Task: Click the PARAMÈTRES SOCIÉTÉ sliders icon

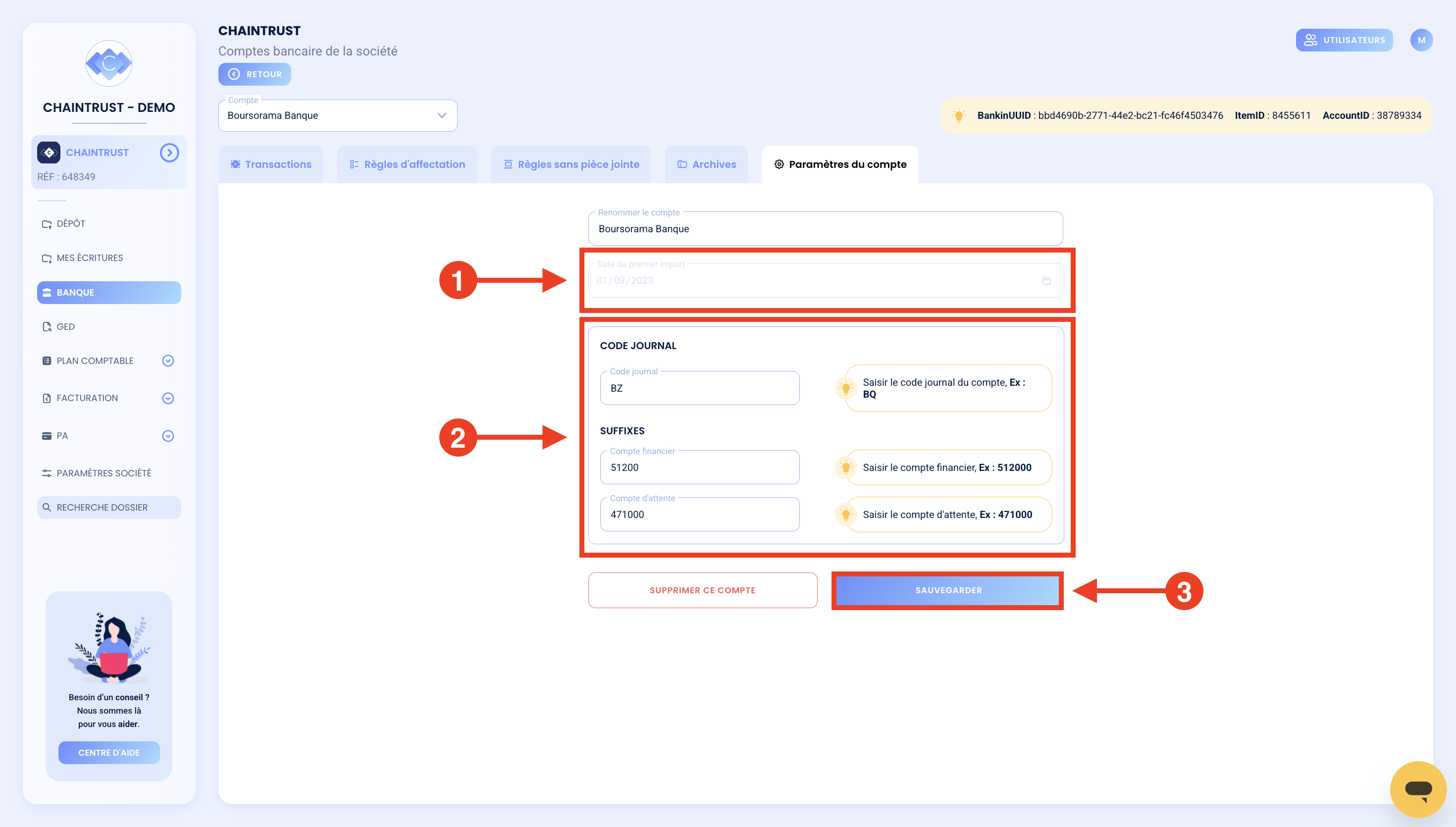Action: click(x=47, y=473)
